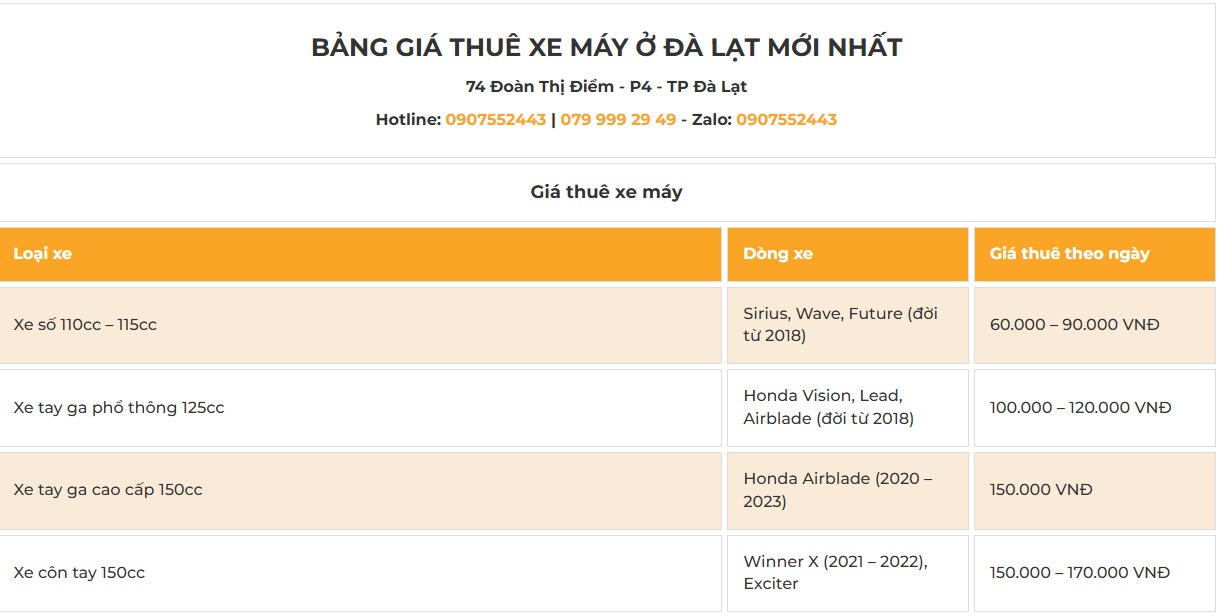Click the "Loại xe" column header
The height and width of the screenshot is (616, 1219).
point(43,254)
